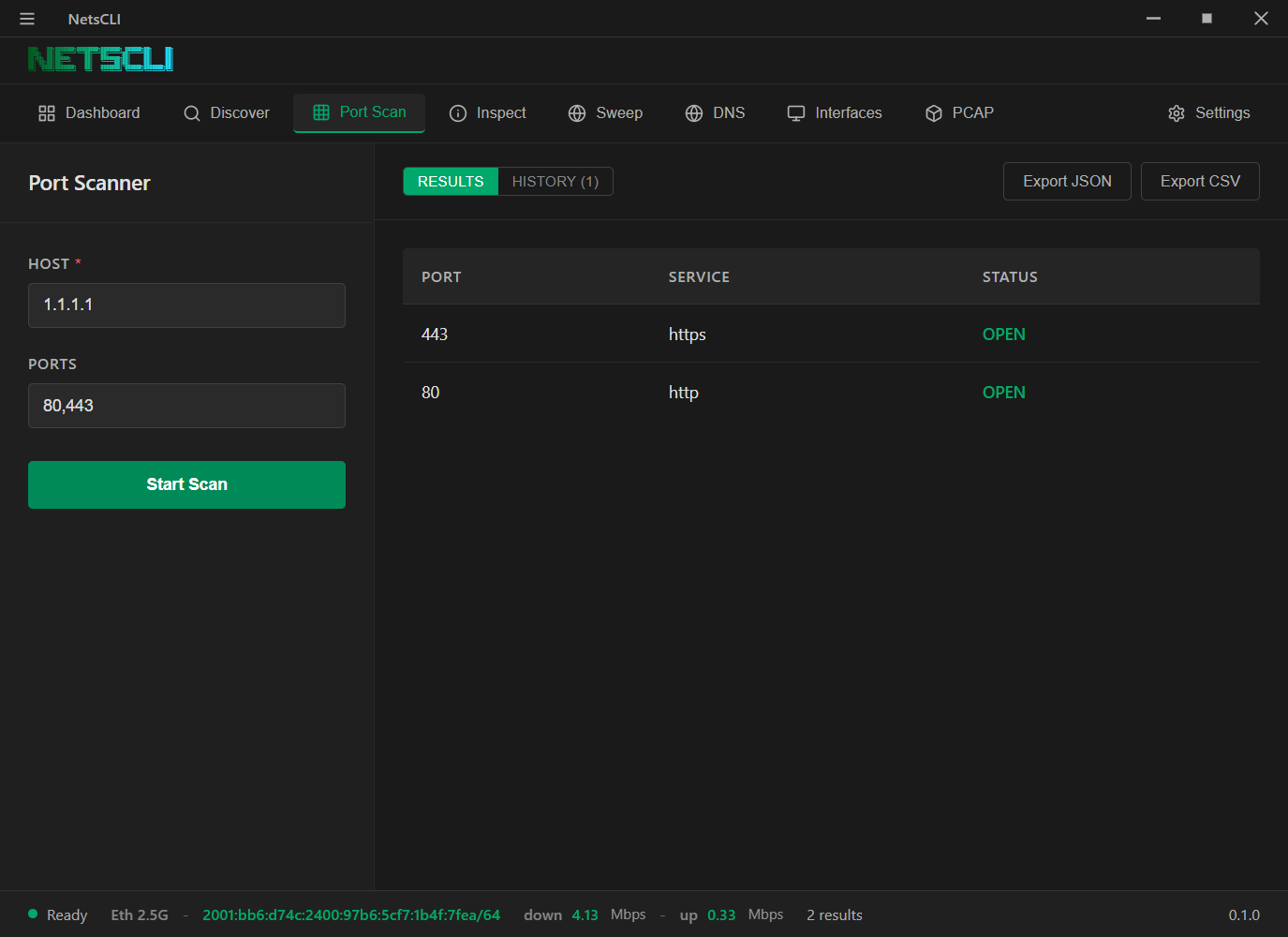Click inside the PORTS input field
Image resolution: width=1288 pixels, height=937 pixels.
(186, 406)
